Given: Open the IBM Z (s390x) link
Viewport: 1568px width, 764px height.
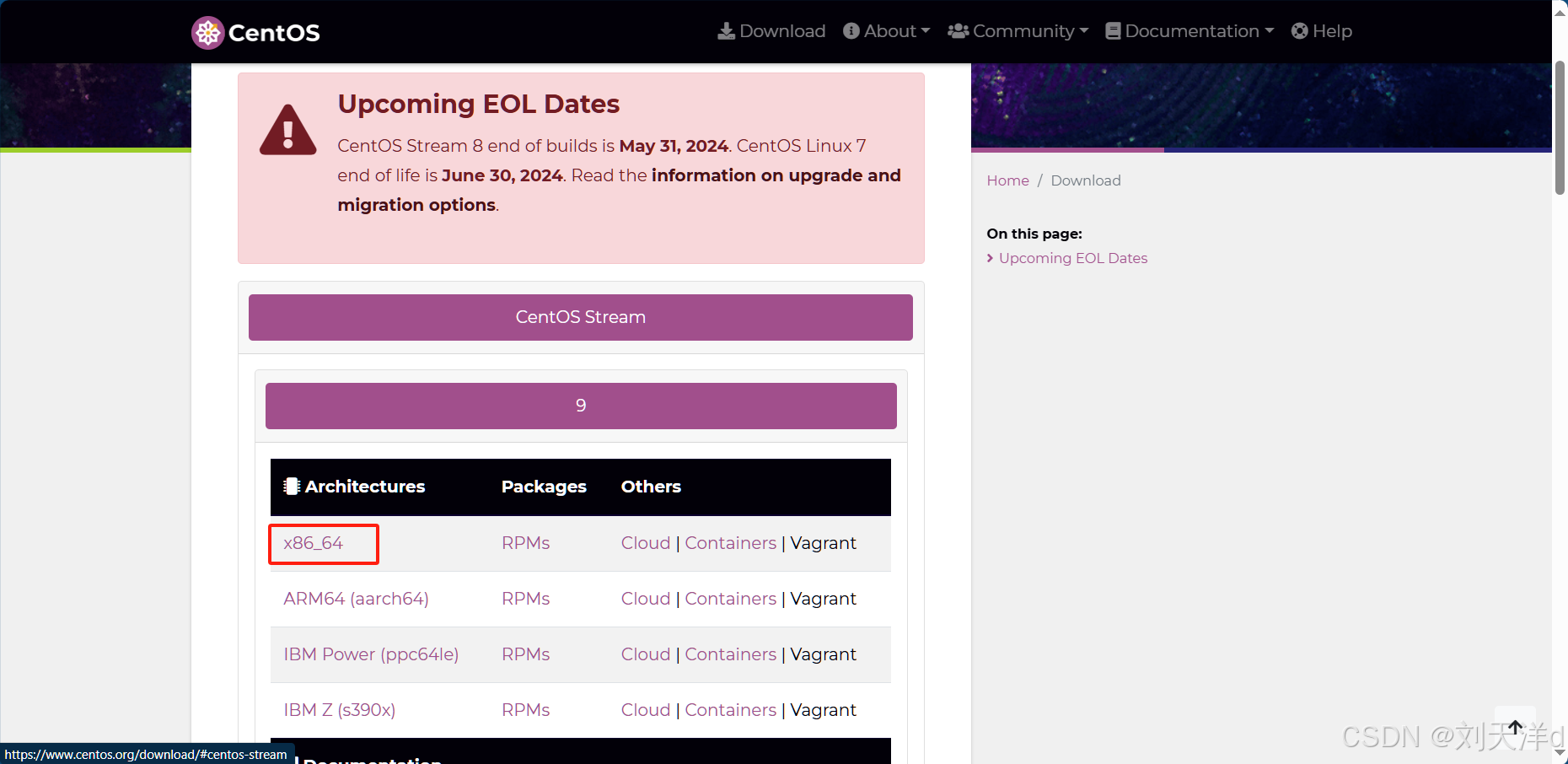Looking at the screenshot, I should [339, 710].
